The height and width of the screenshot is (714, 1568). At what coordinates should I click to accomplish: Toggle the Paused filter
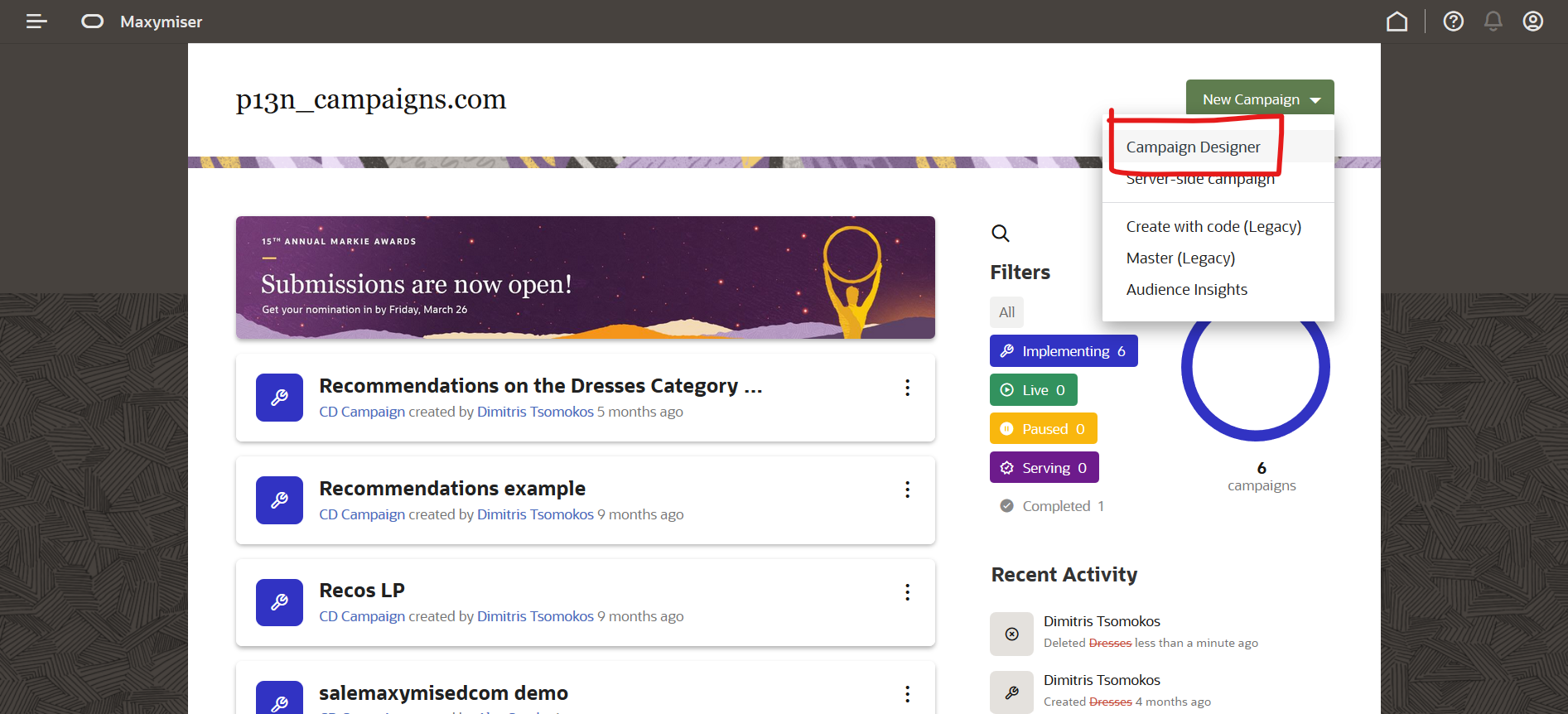pyautogui.click(x=1044, y=429)
